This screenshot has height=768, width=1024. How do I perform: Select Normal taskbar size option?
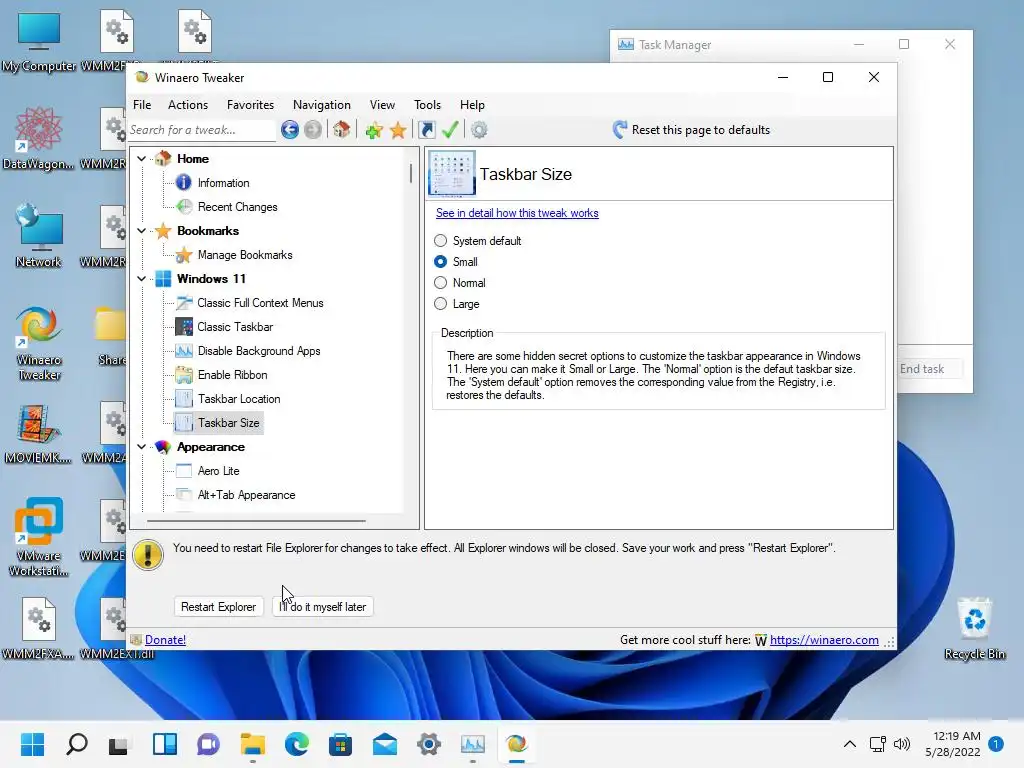click(x=460, y=283)
